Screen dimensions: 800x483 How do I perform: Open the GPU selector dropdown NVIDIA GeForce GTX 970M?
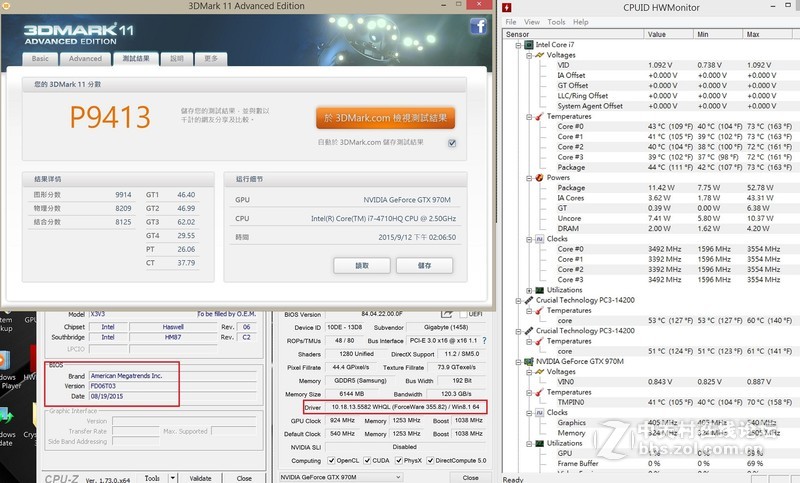341,477
